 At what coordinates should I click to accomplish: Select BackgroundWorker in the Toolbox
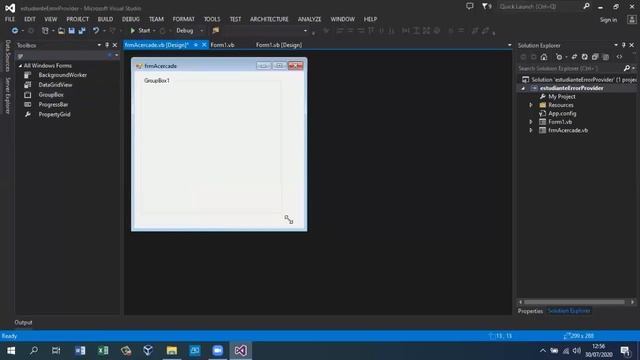pos(62,75)
